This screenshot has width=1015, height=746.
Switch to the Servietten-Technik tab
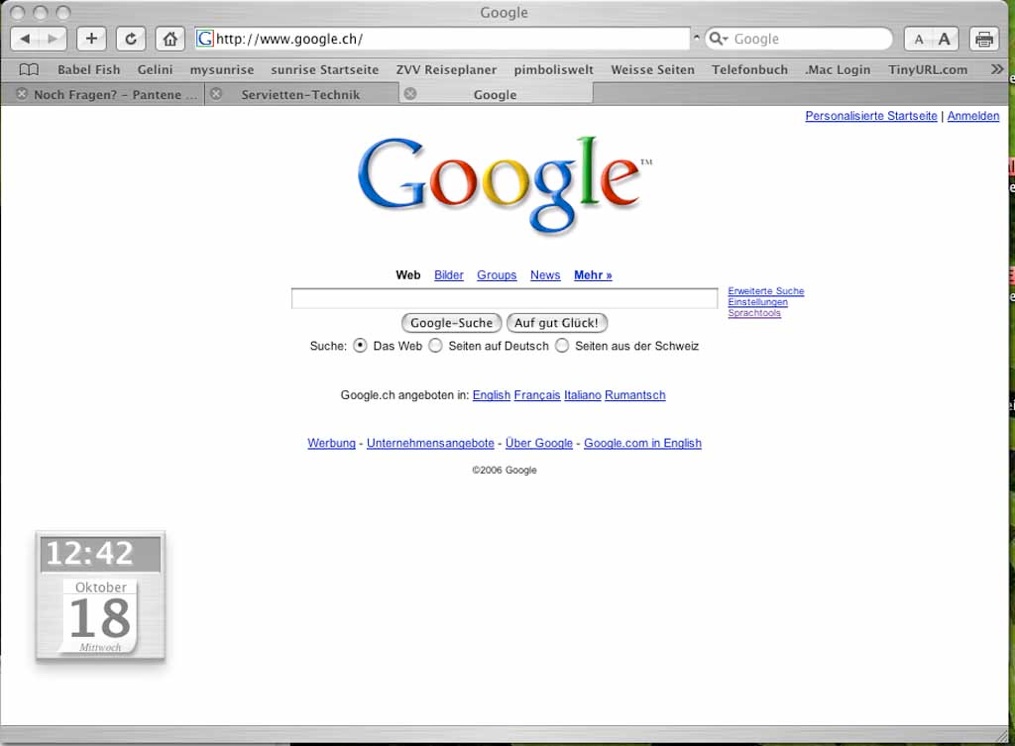click(x=300, y=95)
